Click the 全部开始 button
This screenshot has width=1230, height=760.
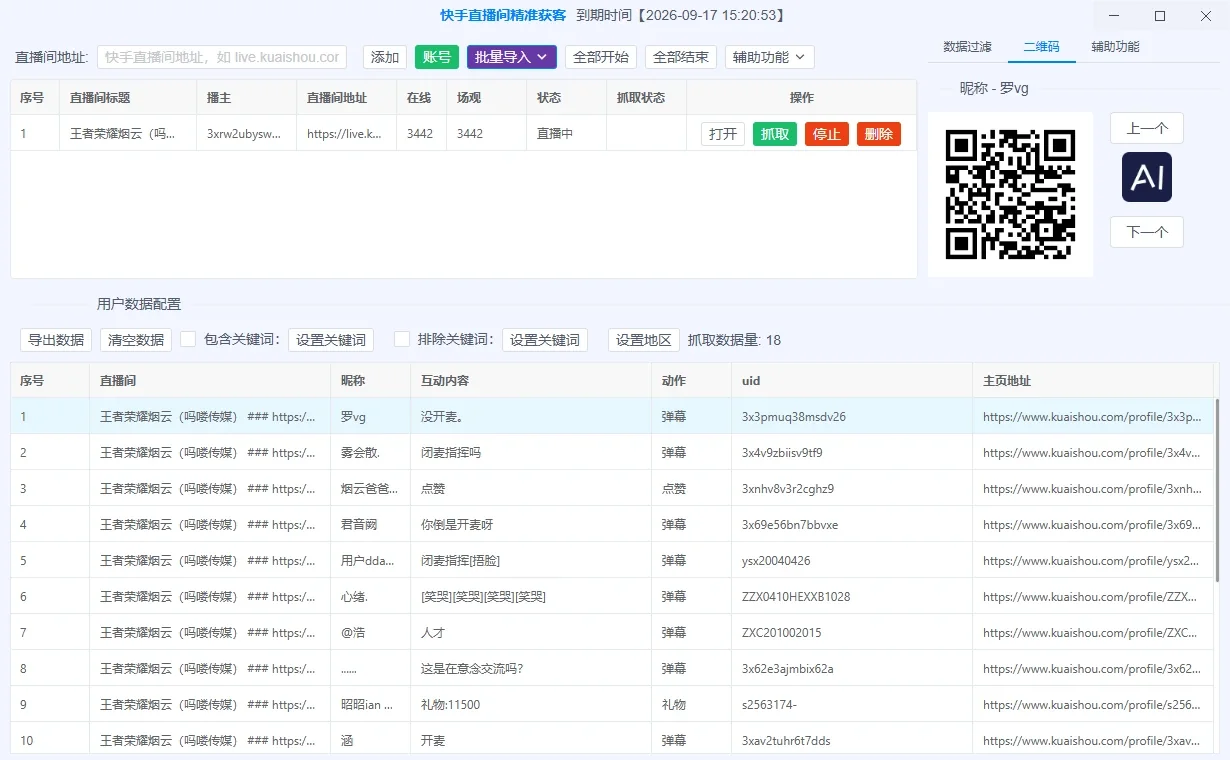[601, 57]
